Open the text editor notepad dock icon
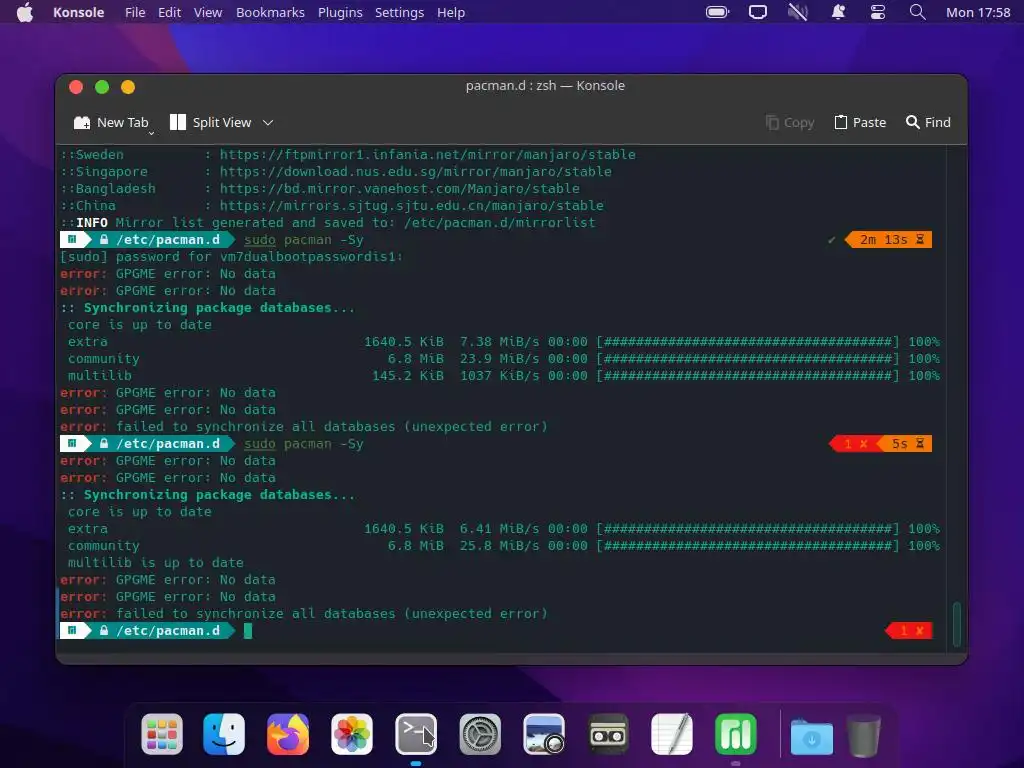The width and height of the screenshot is (1024, 768). [672, 734]
